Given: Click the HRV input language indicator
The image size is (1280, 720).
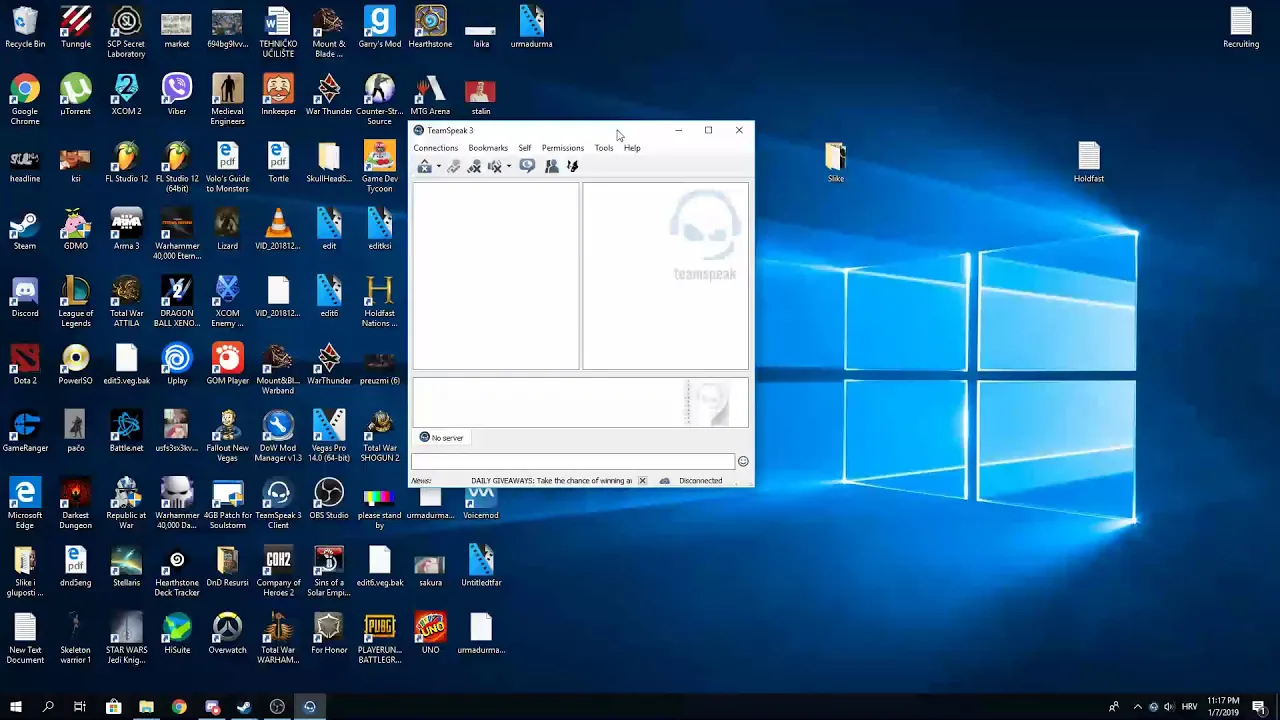Looking at the screenshot, I should (1189, 707).
